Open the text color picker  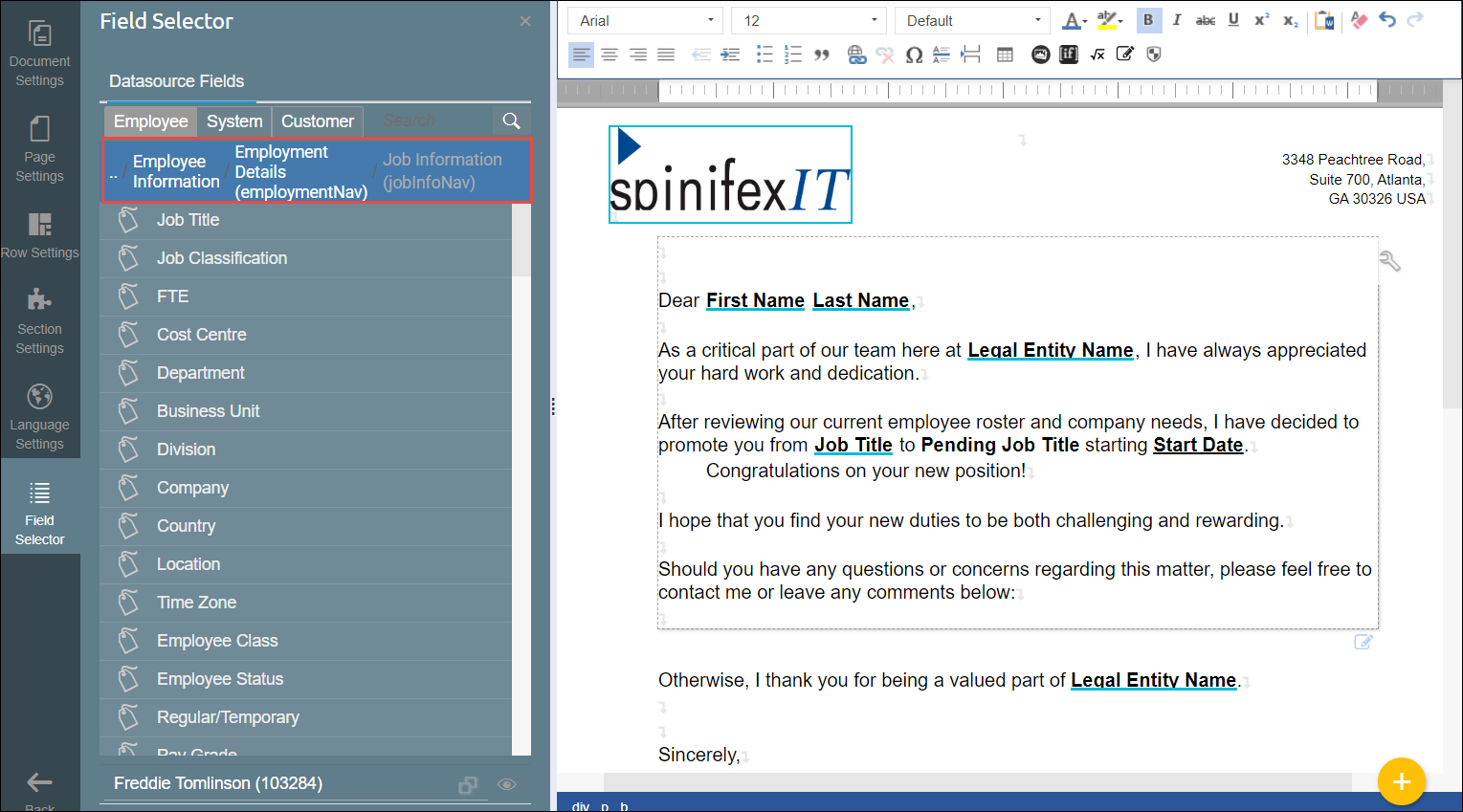[1074, 20]
